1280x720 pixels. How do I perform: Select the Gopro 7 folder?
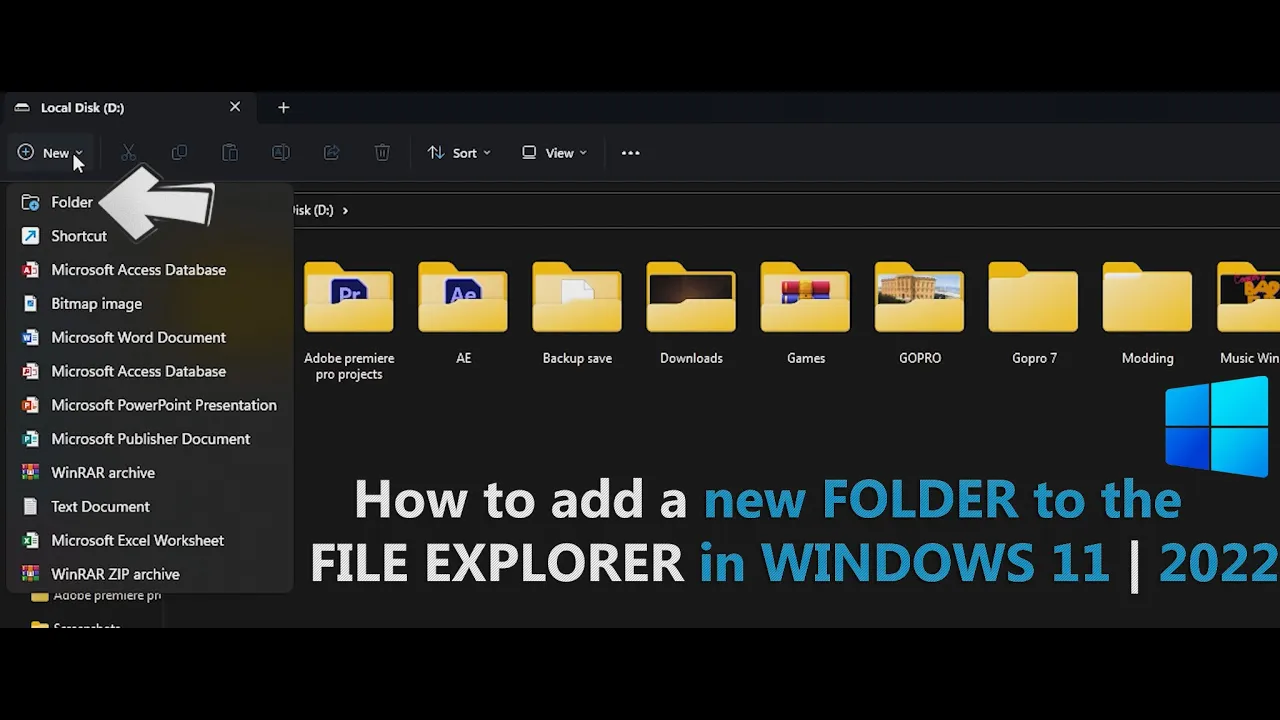1033,314
